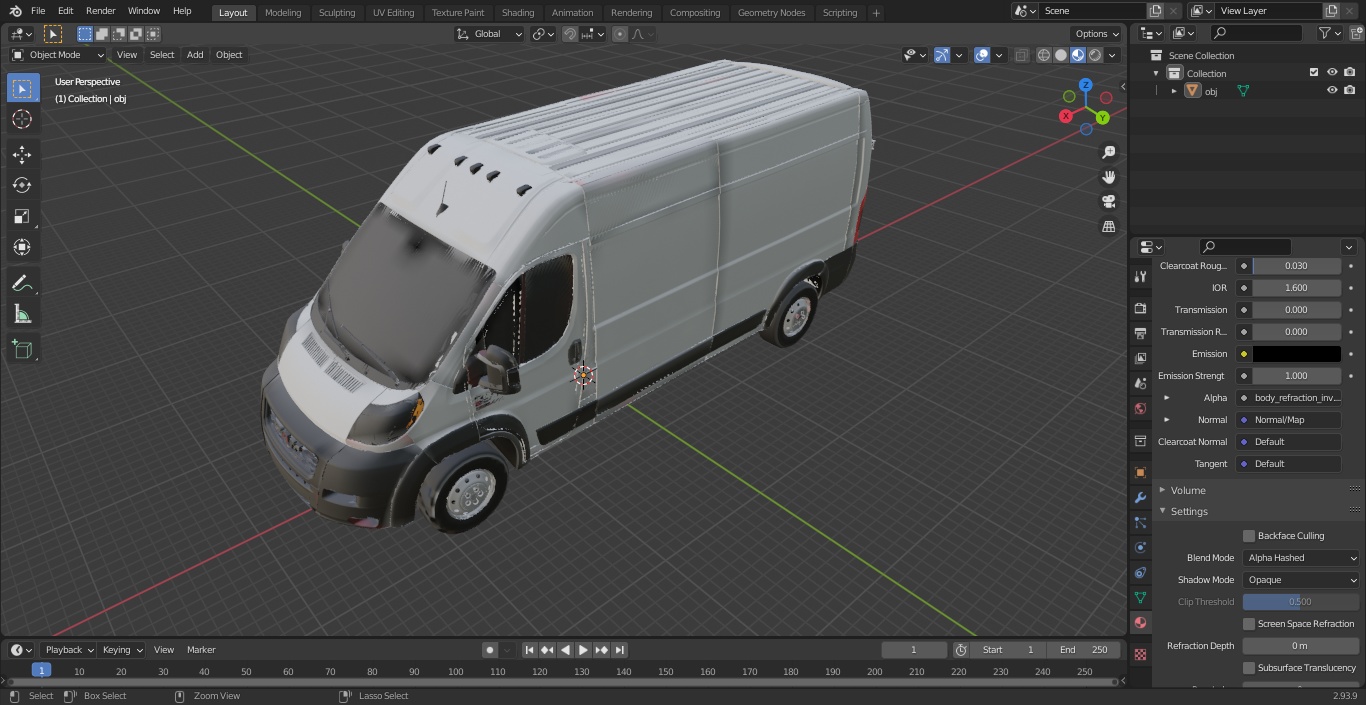This screenshot has width=1366, height=705.
Task: Open the viewport Add menu
Action: tap(195, 55)
